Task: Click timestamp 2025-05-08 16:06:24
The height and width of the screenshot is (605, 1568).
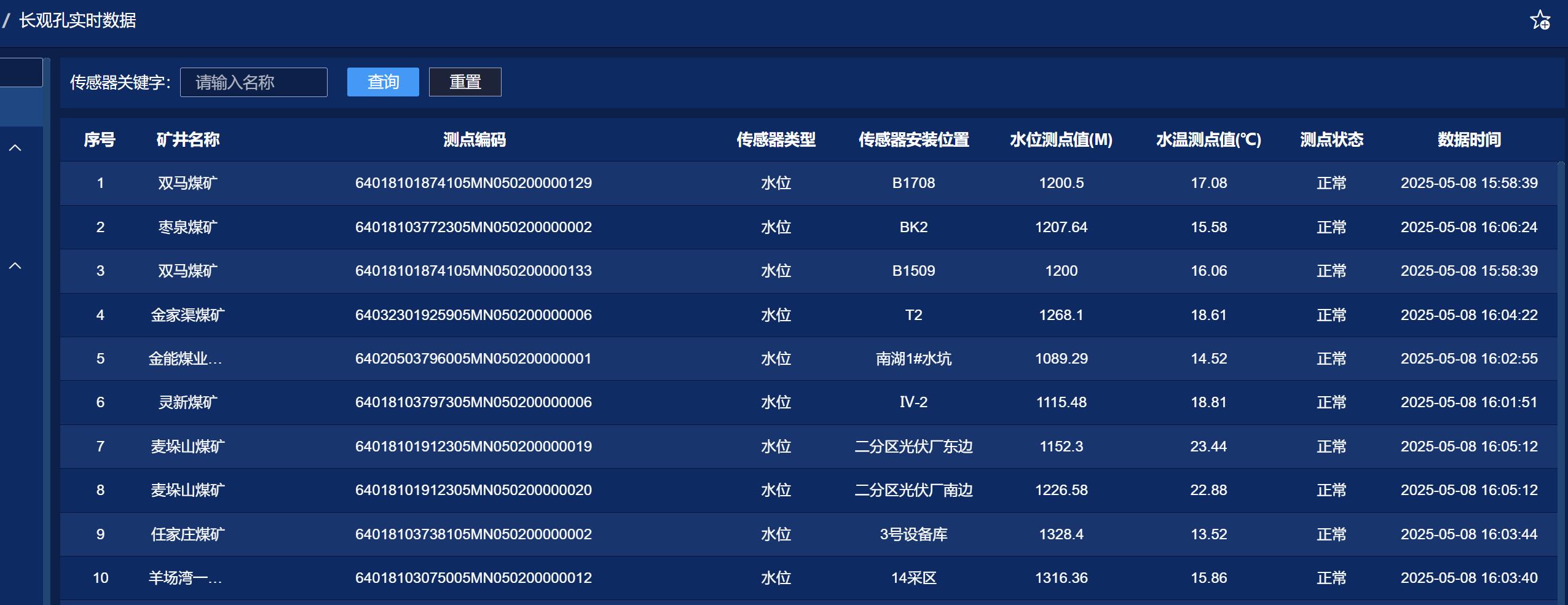Action: 1469,227
